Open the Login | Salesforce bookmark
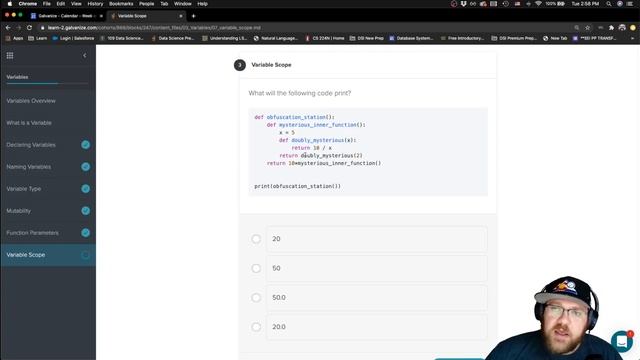The image size is (640, 360). tap(73, 38)
